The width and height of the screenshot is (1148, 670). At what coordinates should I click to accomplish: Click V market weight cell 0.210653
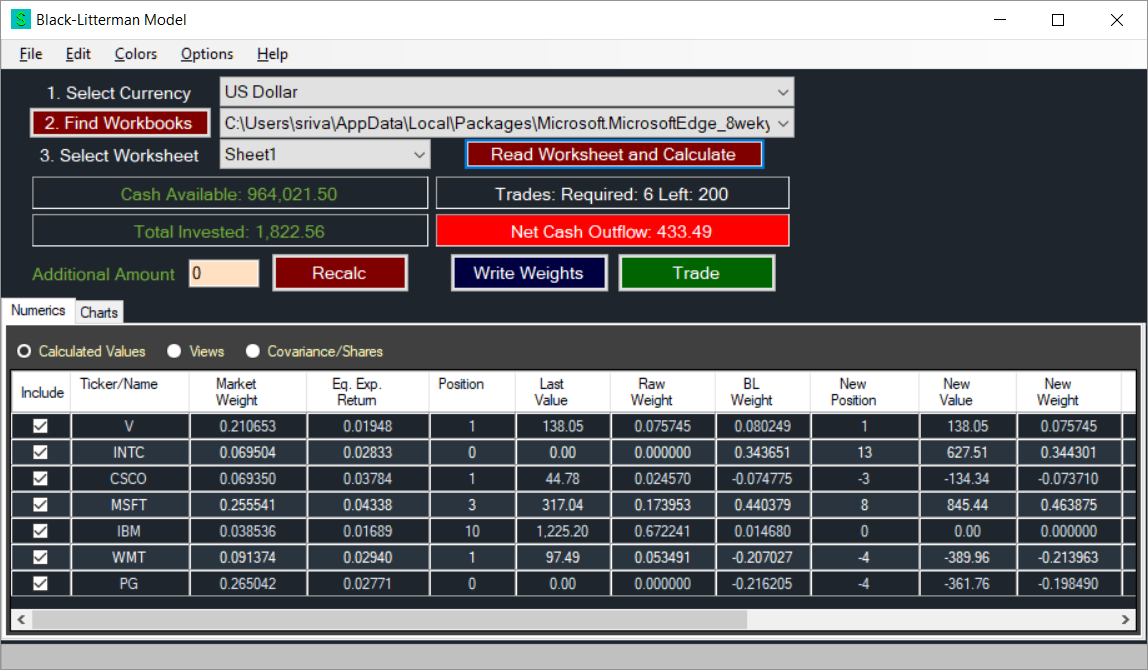[x=247, y=426]
